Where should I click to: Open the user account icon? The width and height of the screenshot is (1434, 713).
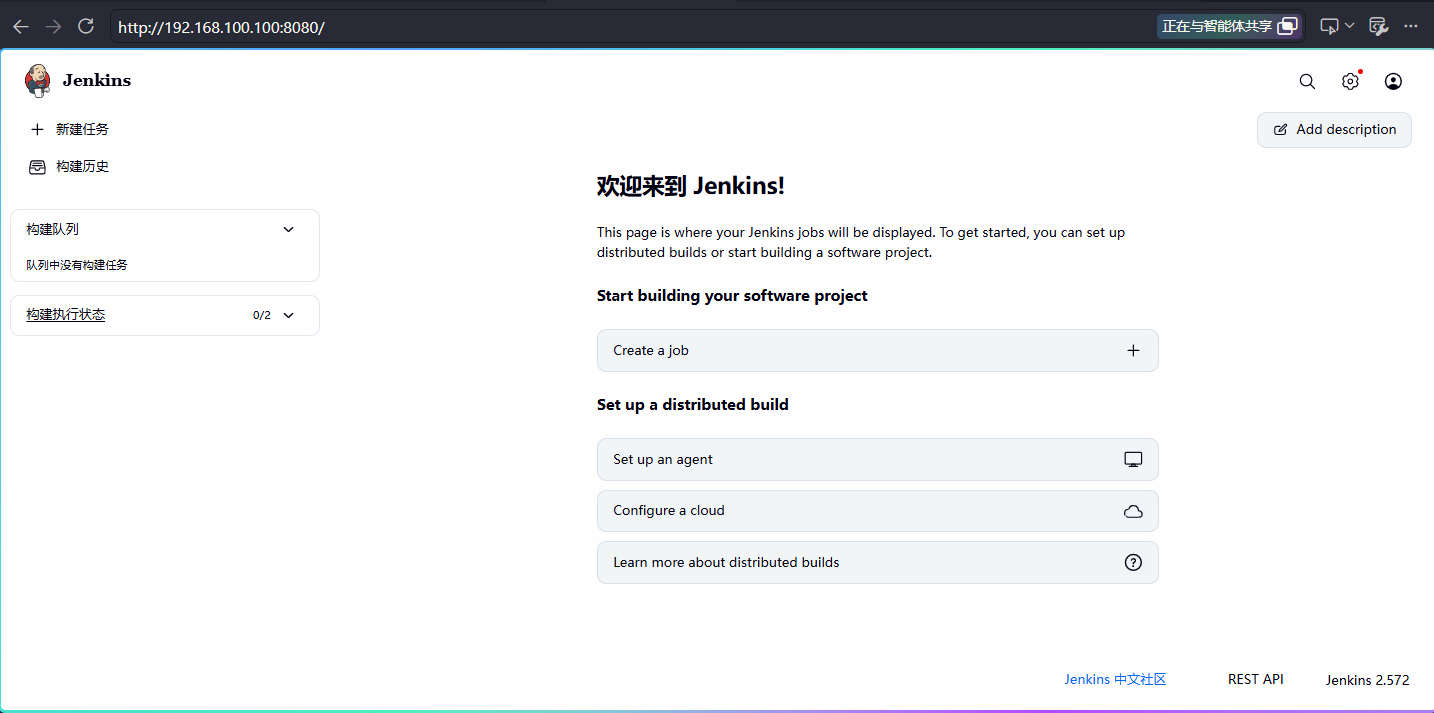pos(1393,81)
